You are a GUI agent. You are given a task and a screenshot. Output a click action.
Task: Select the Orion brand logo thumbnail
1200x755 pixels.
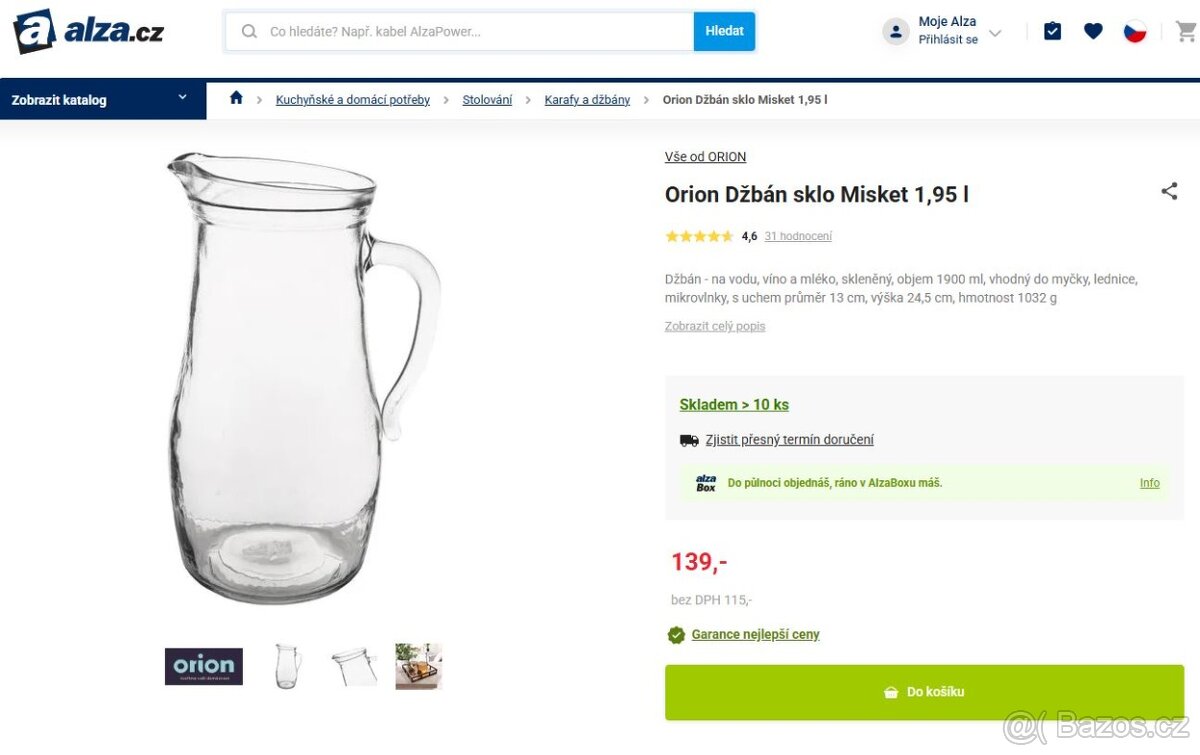[x=204, y=666]
